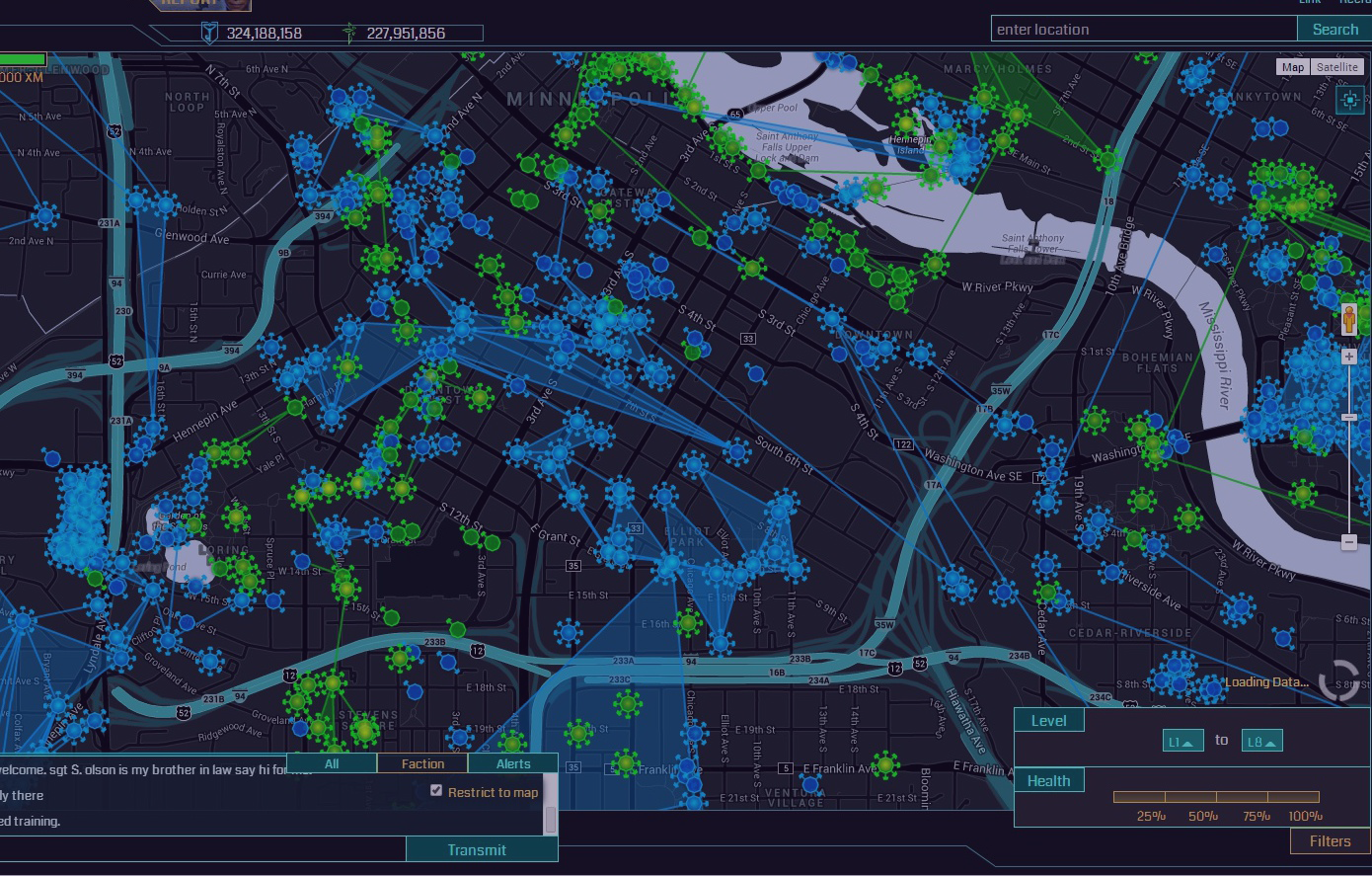Click the Street View pegman icon
This screenshot has height=876, width=1372.
coord(1349,320)
